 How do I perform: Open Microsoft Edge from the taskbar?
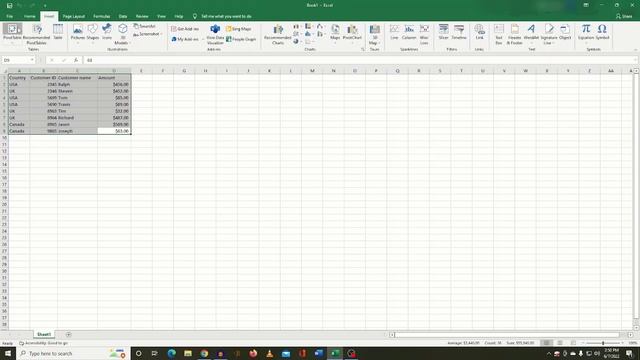171,353
